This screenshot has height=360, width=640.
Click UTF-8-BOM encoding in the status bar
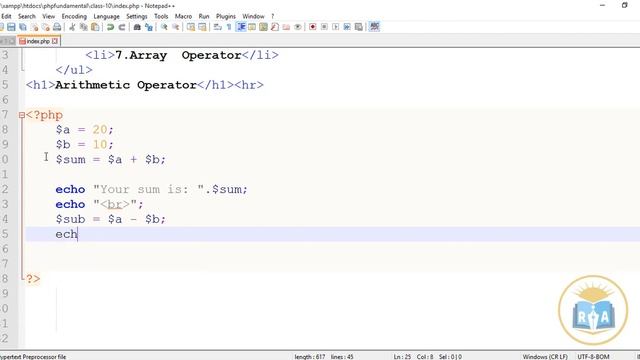tap(593, 357)
